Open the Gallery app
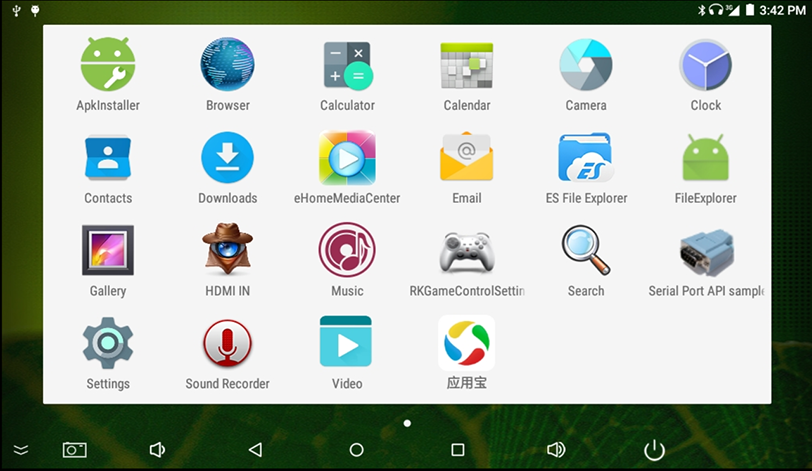Screen dimensions: 812x471 (108, 251)
